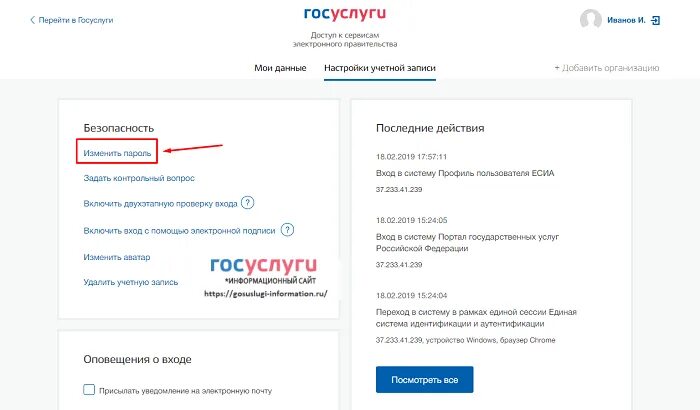Click the logout icon next to Иванов И.
Viewport: 700px width, 410px height.
655,20
